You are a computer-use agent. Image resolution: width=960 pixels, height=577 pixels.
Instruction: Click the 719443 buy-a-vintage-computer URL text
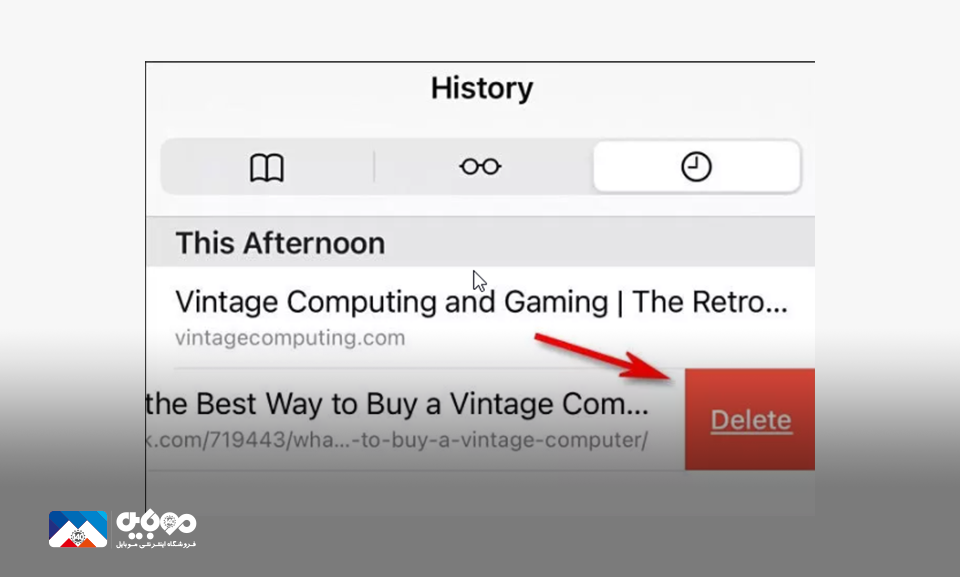397,440
